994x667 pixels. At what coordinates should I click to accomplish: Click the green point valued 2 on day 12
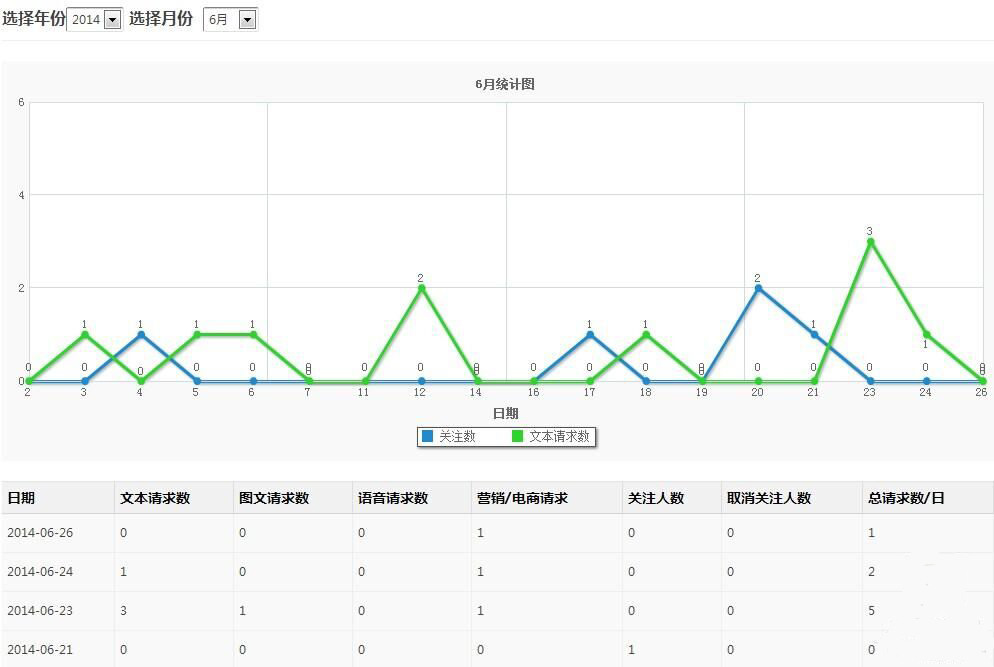(421, 288)
